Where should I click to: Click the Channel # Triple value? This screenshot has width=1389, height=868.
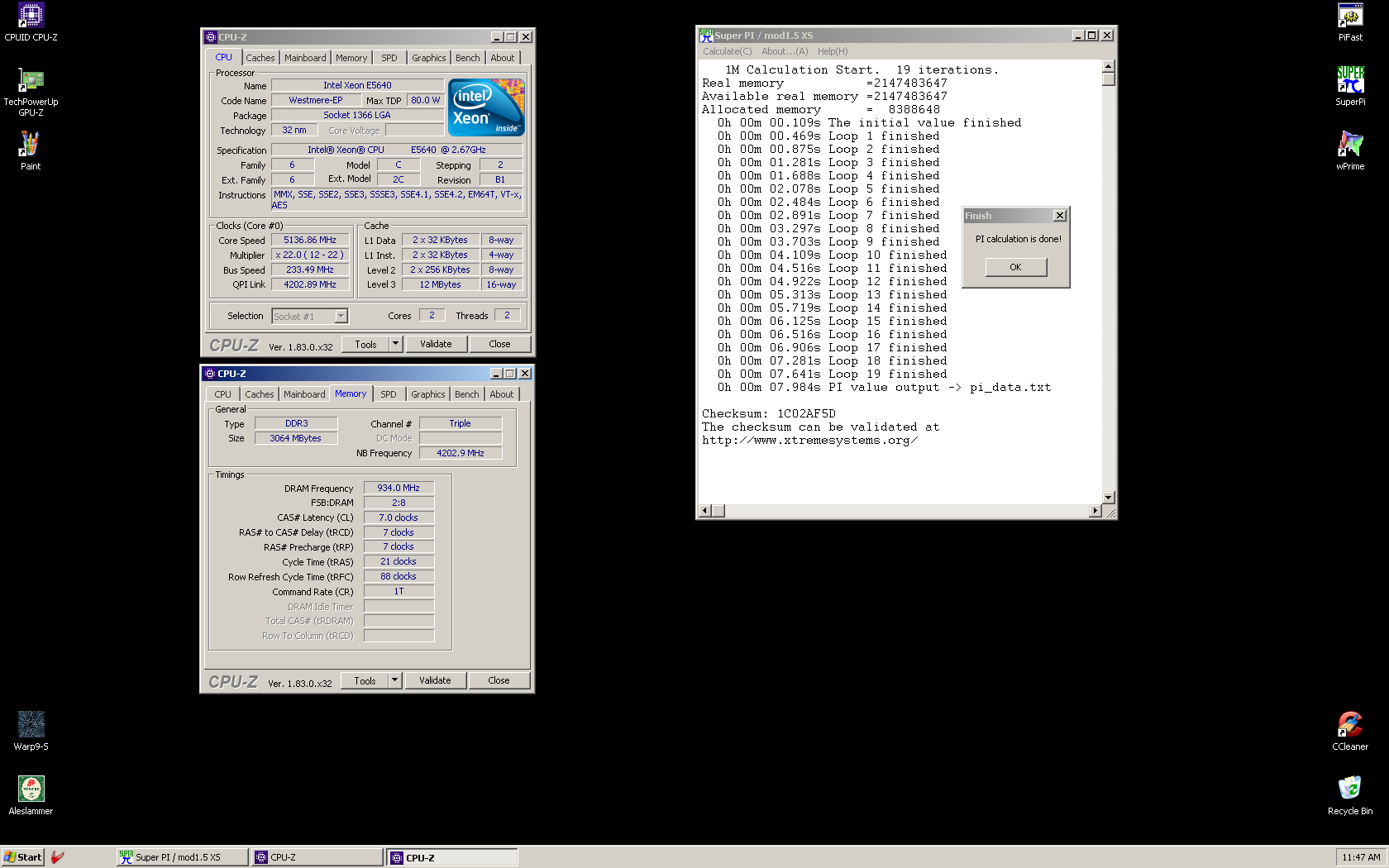(461, 423)
